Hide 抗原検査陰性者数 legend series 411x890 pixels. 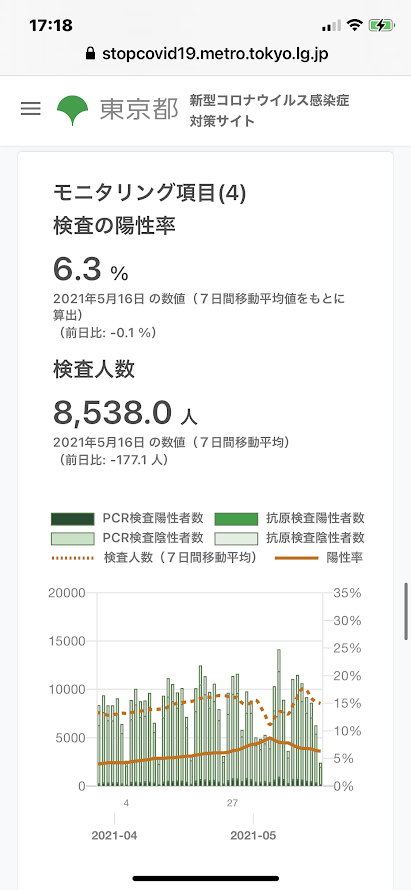point(290,538)
